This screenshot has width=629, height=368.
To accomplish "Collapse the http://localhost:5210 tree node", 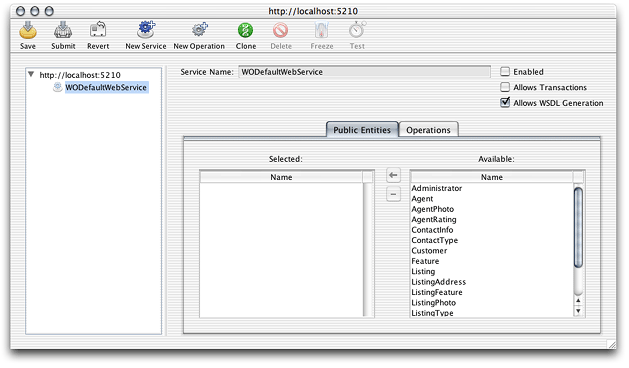I will click(x=31, y=74).
